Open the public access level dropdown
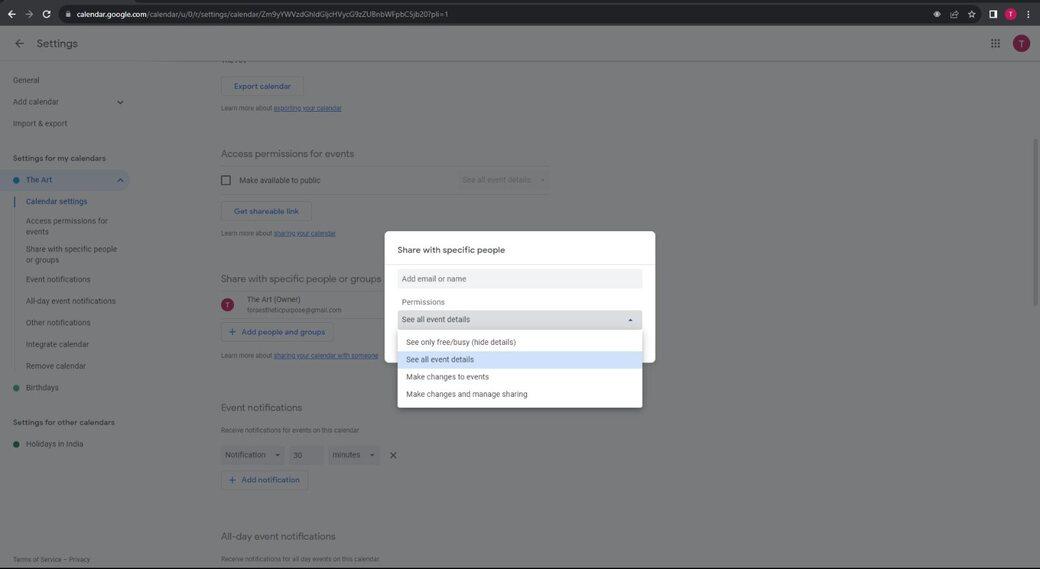This screenshot has height=569, width=1040. (x=503, y=180)
